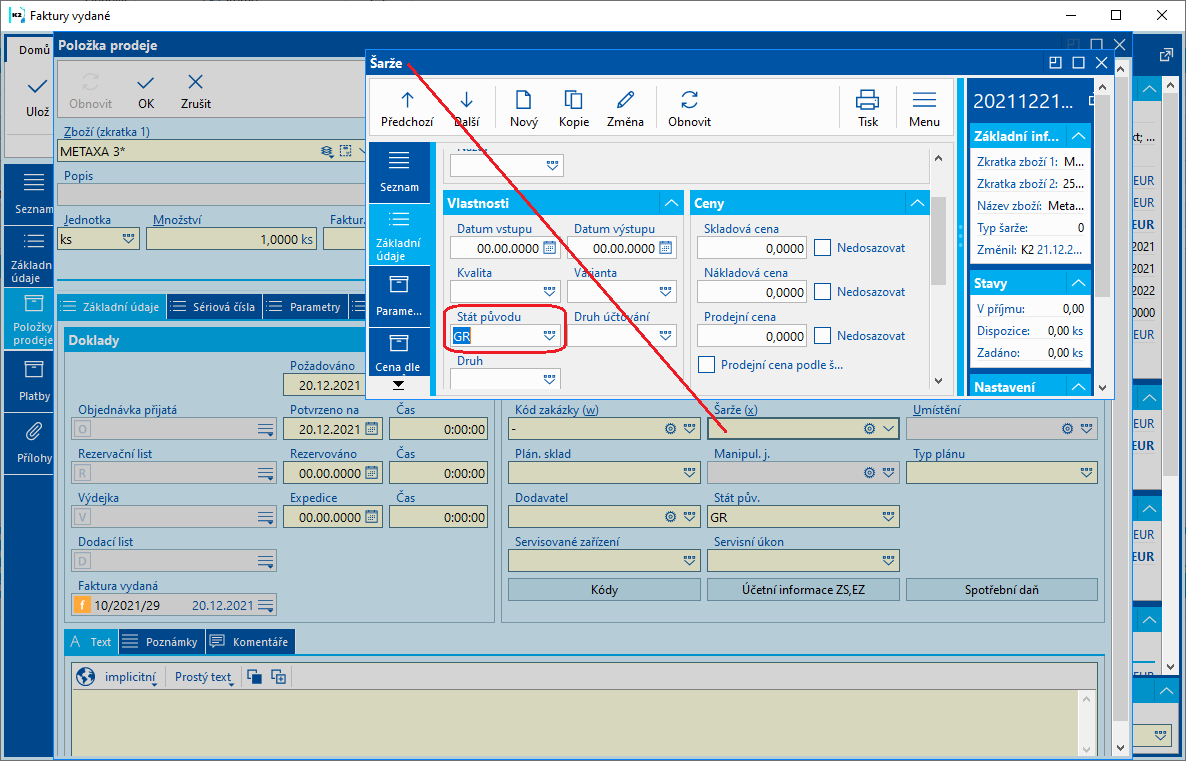Enable Prodejní cena podle š... checkbox
This screenshot has height=761, width=1186.
[706, 365]
